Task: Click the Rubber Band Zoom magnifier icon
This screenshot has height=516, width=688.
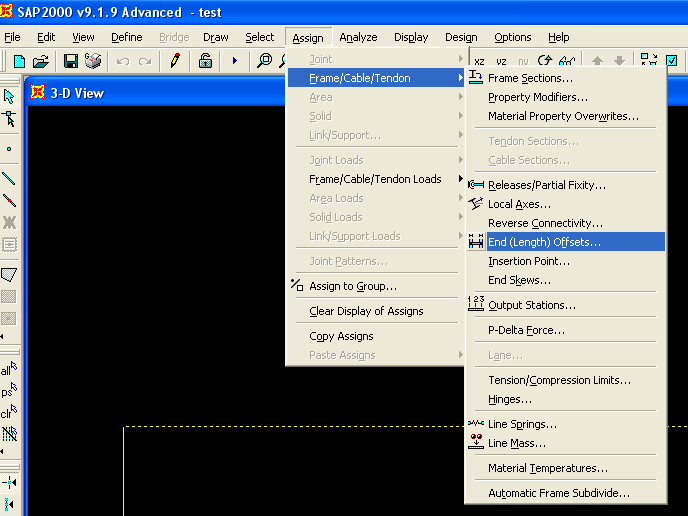Action: (265, 61)
